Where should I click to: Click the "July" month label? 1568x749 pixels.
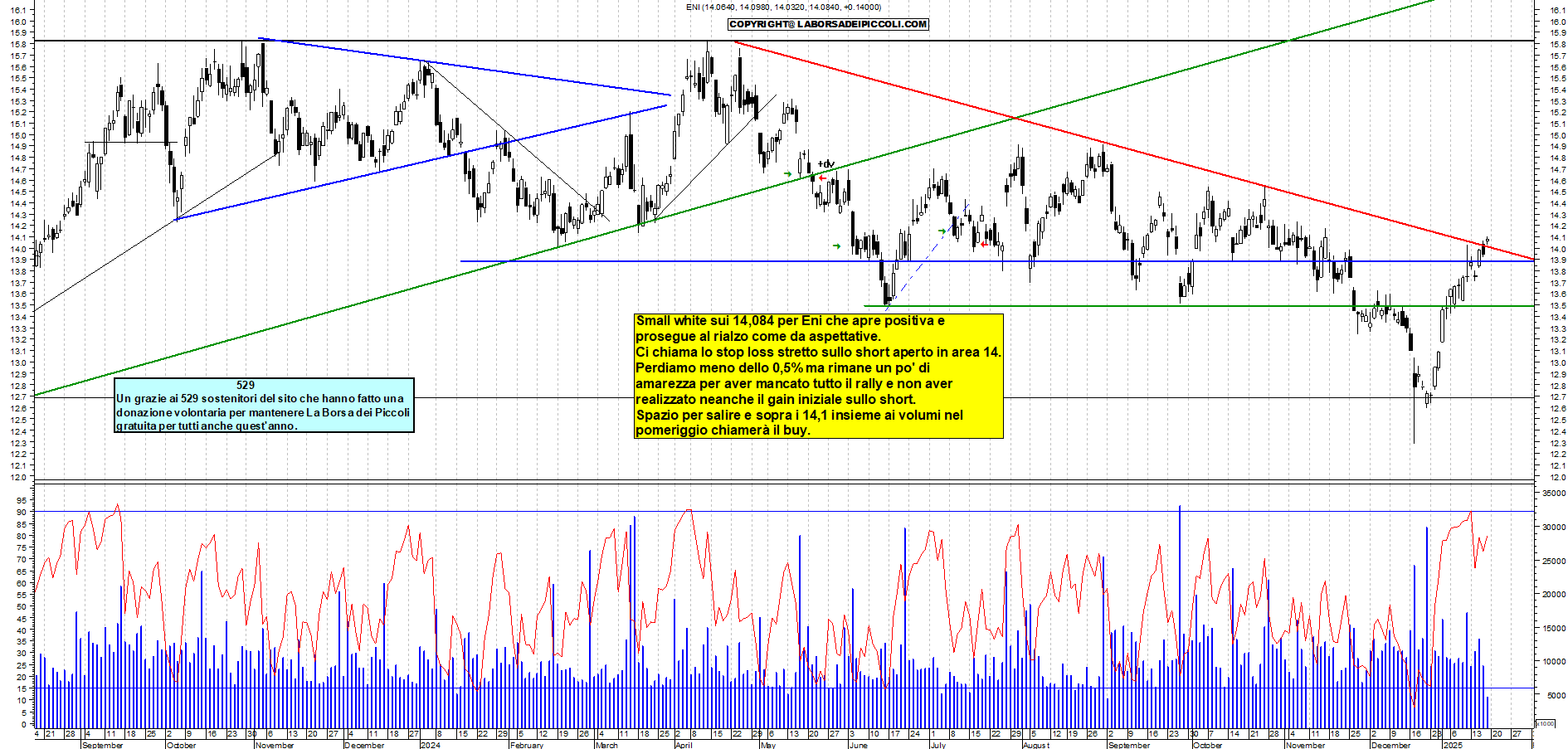coord(938,745)
